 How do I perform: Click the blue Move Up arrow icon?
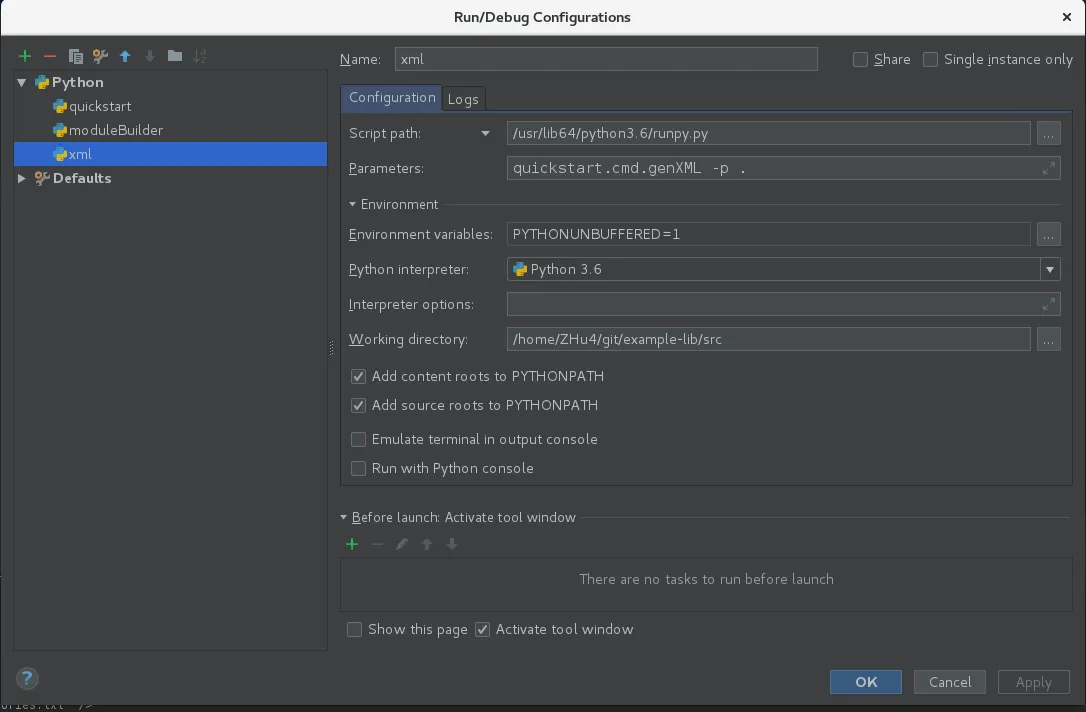point(125,57)
